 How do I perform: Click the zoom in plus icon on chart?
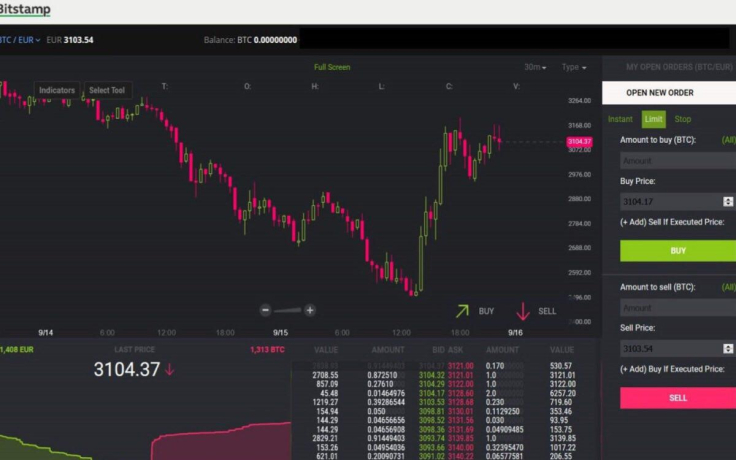pos(310,310)
